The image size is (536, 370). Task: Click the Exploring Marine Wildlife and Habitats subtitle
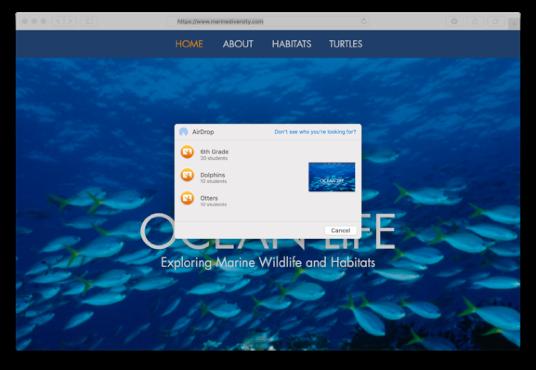click(x=268, y=263)
